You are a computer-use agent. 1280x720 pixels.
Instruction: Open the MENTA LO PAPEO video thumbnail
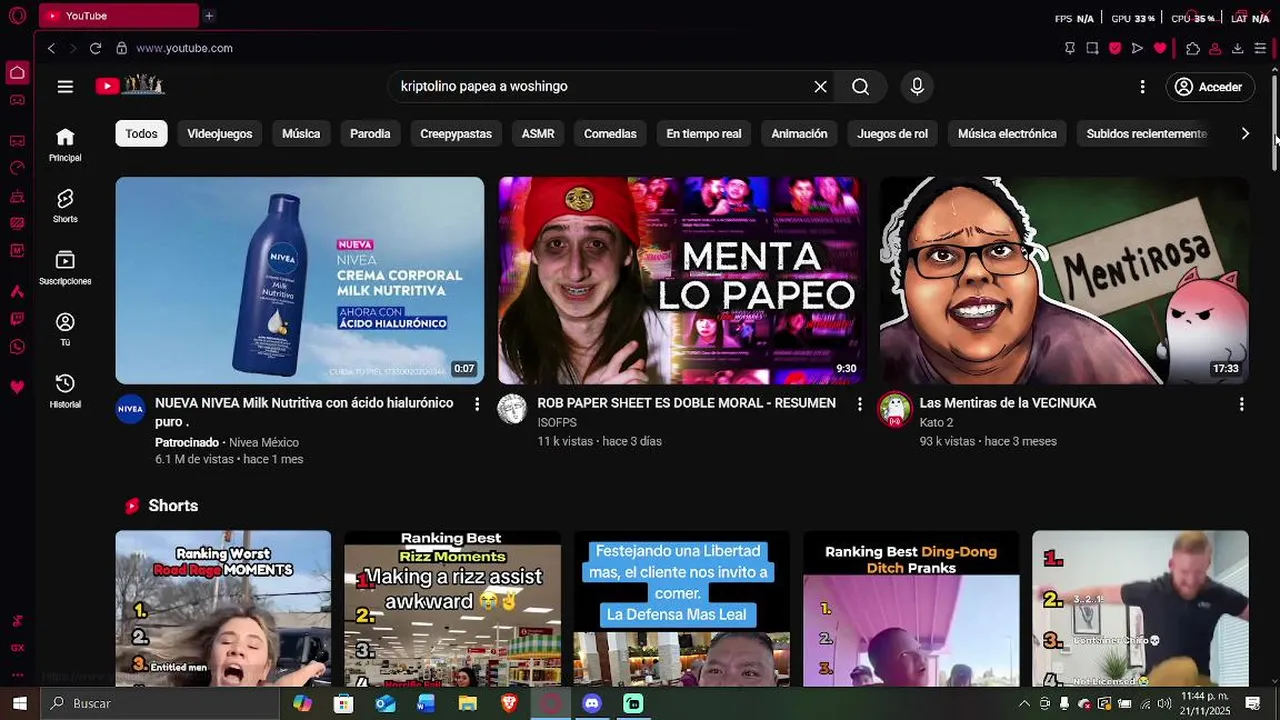tap(681, 280)
